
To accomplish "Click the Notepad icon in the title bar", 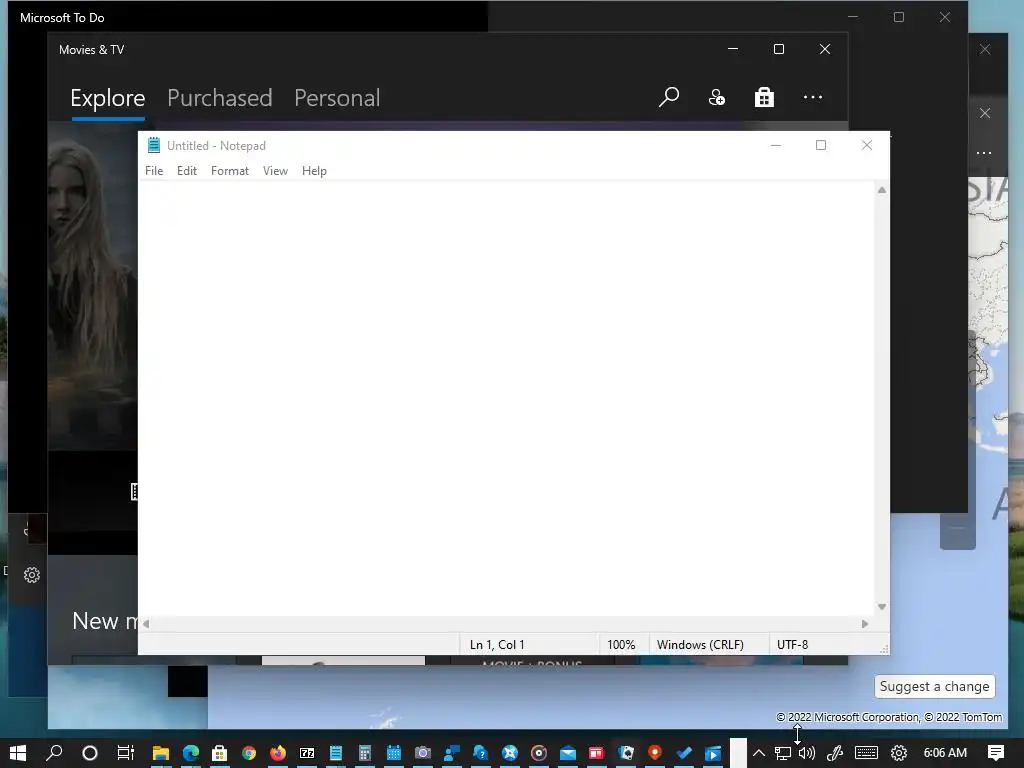I will tap(153, 145).
